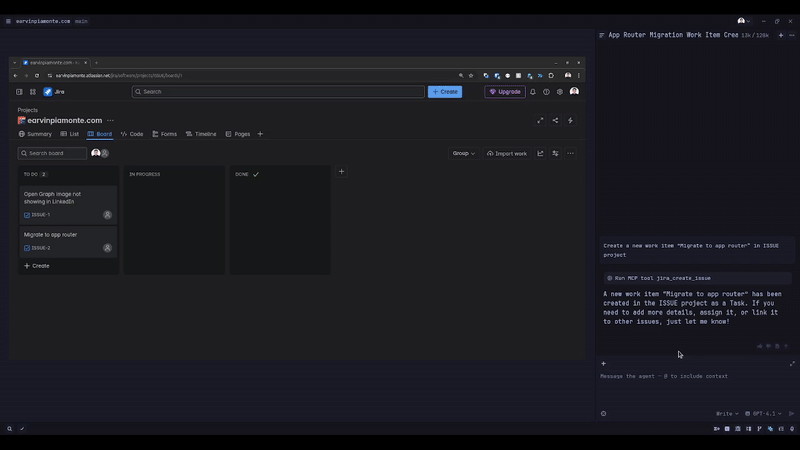The image size is (800, 450).
Task: Add a new view tab plus icon
Action: pyautogui.click(x=260, y=134)
